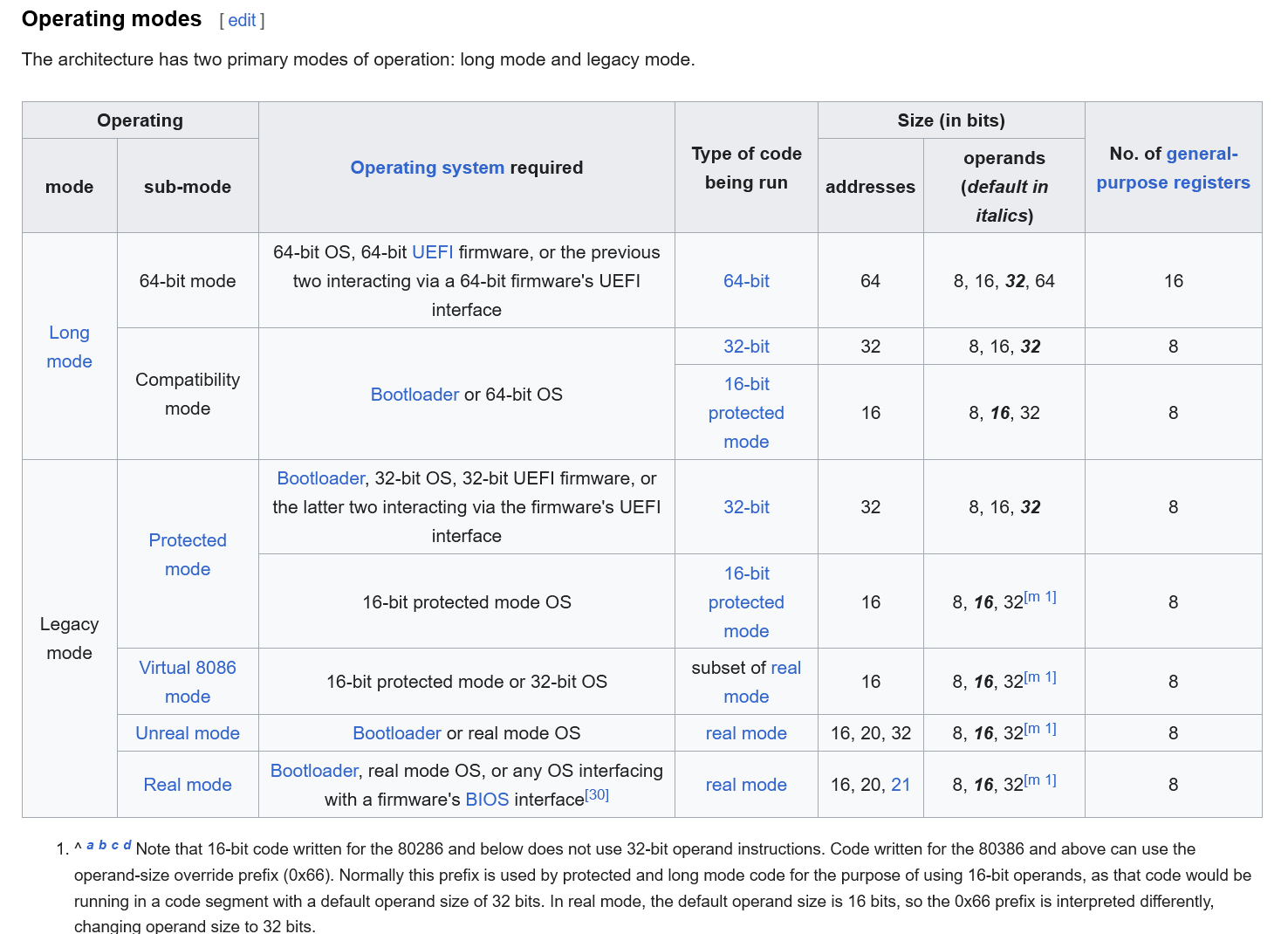This screenshot has height=934, width=1288.
Task: Open the Virtual 8086 mode link
Action: [x=188, y=682]
